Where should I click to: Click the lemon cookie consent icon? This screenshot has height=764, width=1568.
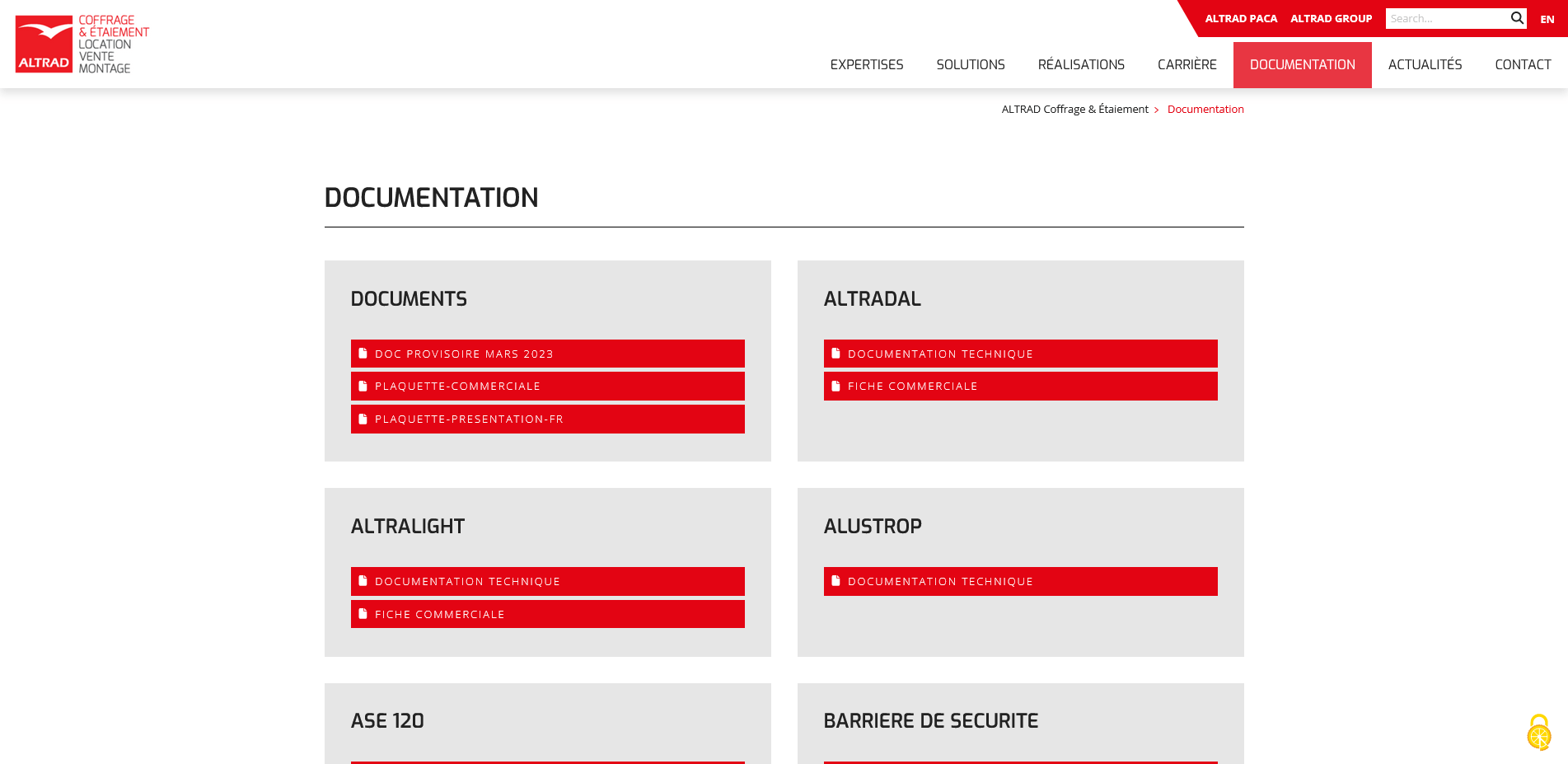coord(1539,733)
